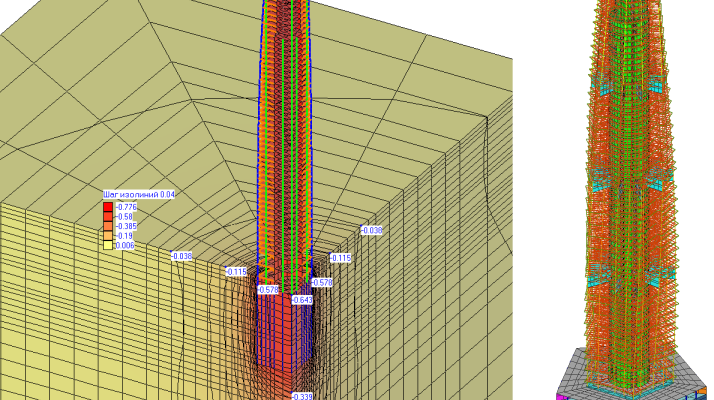Select the rightmost -0.038 contour label
714x400 pixels.
click(371, 231)
